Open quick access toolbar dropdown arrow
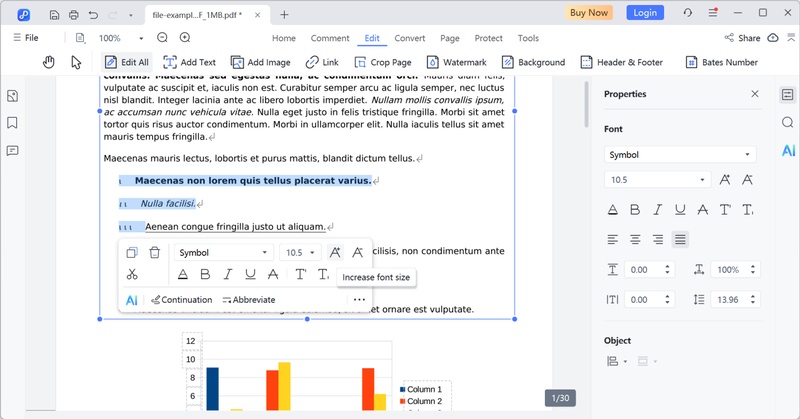 [x=131, y=15]
